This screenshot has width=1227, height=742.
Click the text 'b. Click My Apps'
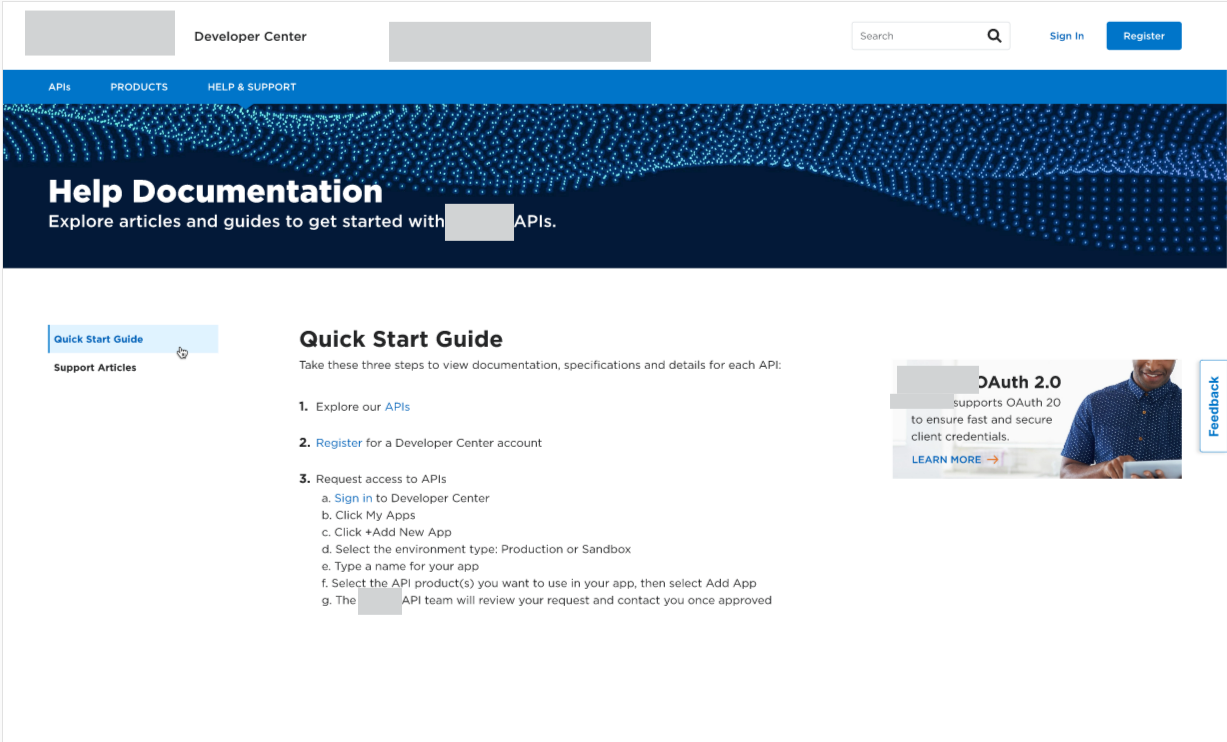tap(368, 515)
